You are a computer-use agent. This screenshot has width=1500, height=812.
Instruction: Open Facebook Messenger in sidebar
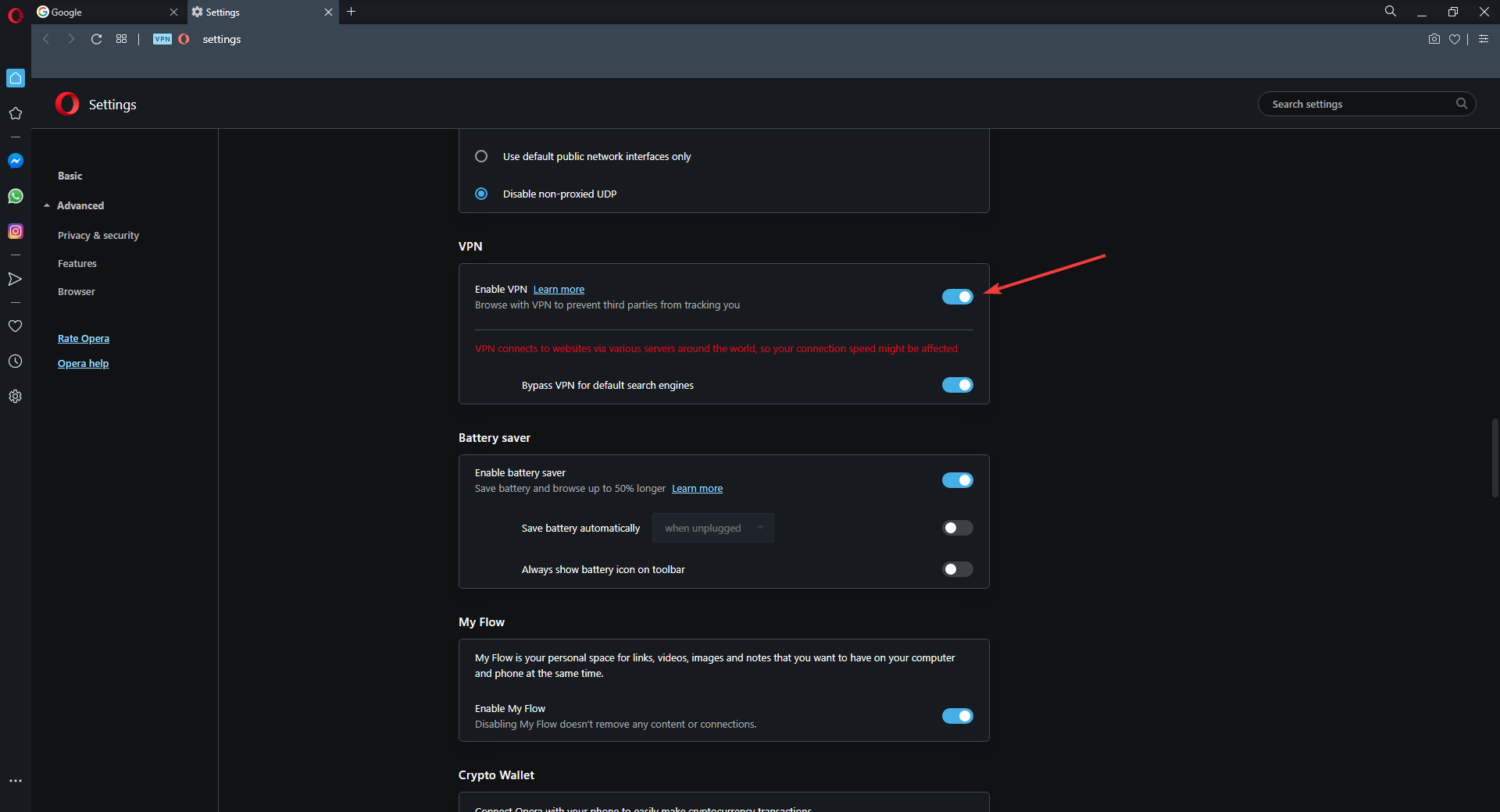point(16,161)
